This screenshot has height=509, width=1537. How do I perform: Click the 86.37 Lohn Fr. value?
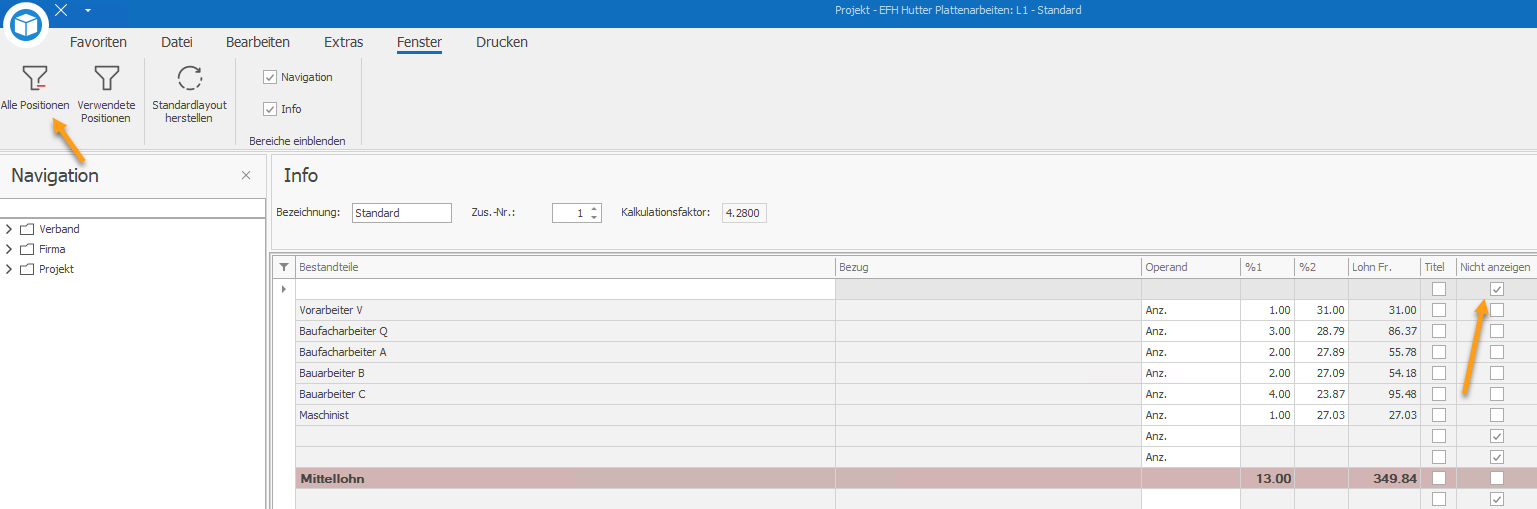click(1401, 331)
